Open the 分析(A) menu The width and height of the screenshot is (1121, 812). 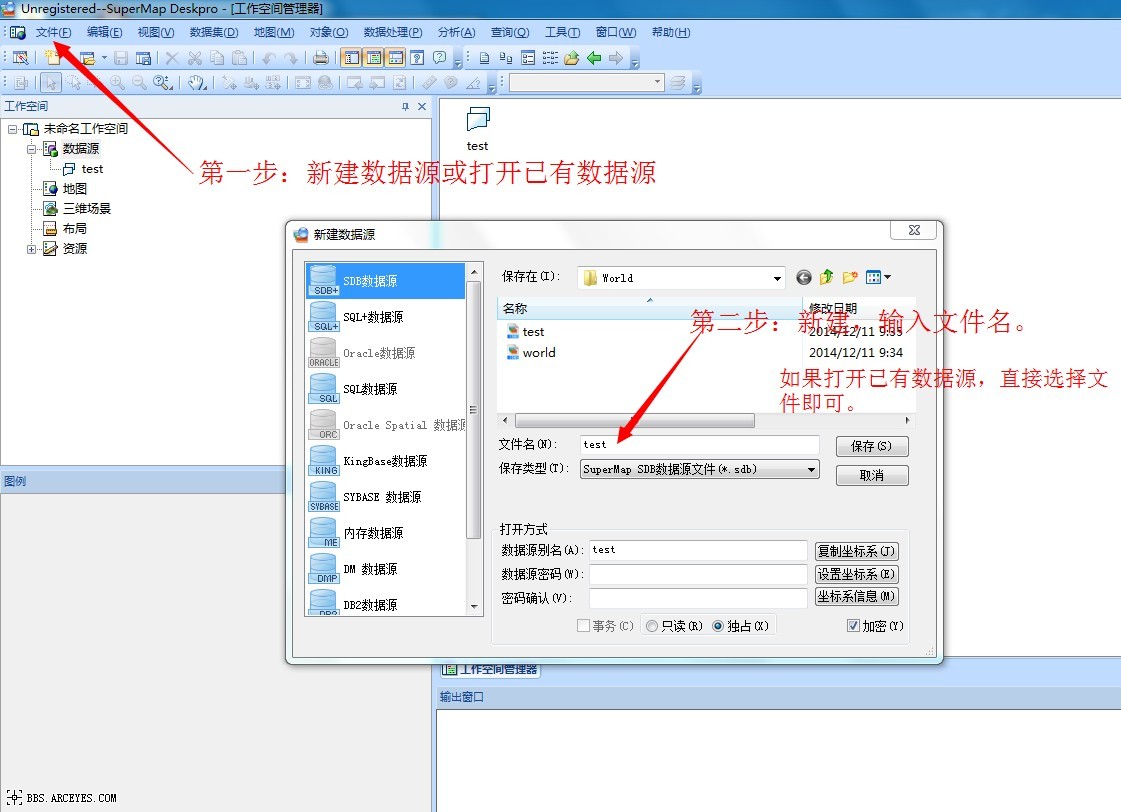[x=456, y=32]
